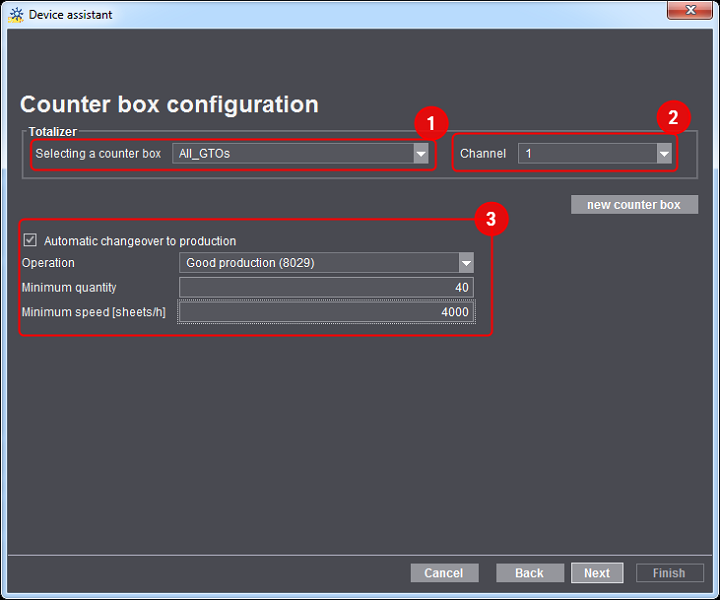Click the All_GTOs counter box selection field
The image size is (720, 600).
click(x=291, y=154)
